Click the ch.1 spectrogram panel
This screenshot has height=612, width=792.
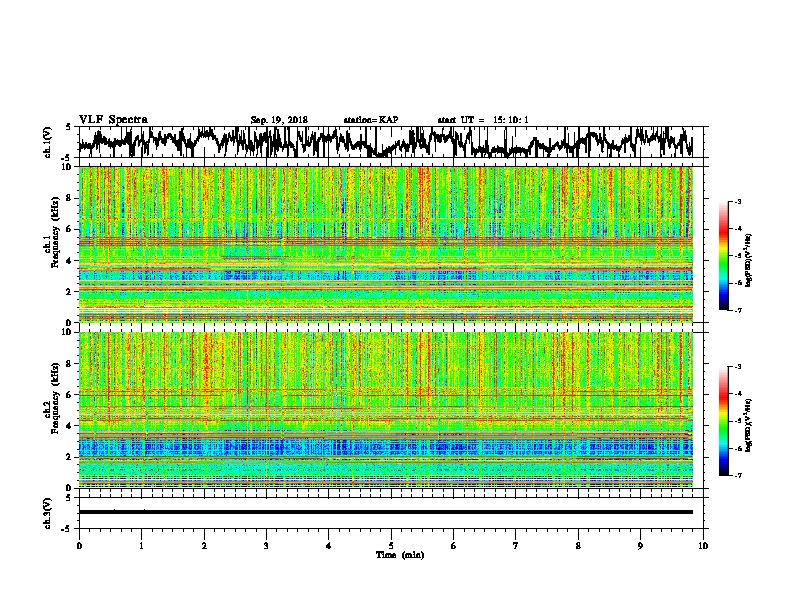(386, 244)
